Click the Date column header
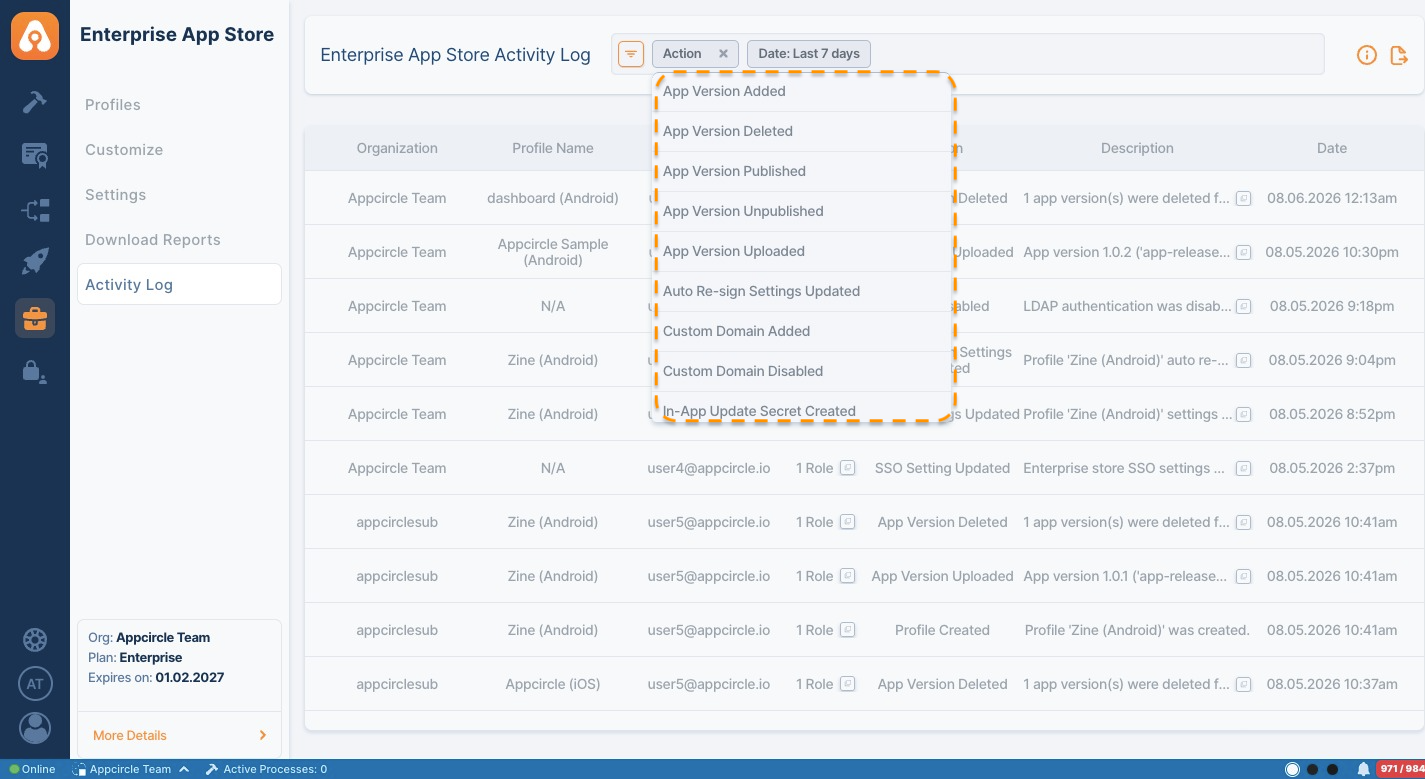 [1332, 148]
